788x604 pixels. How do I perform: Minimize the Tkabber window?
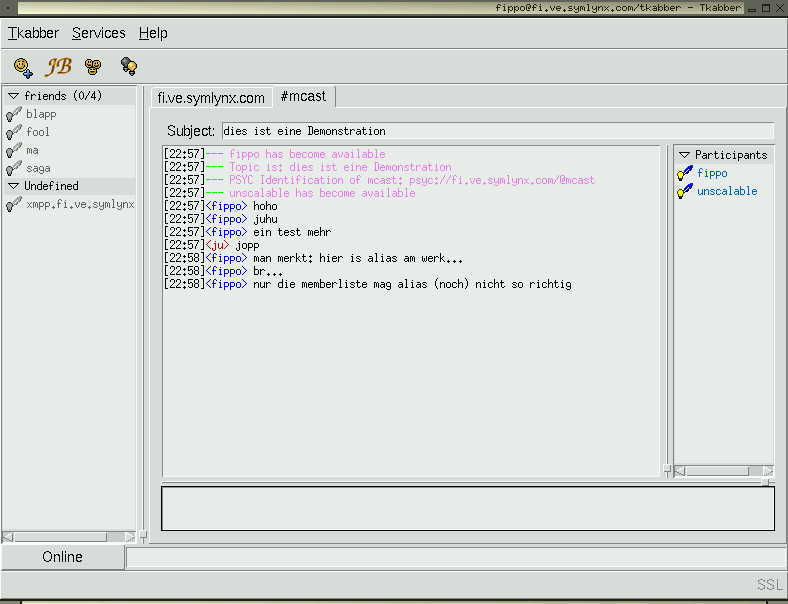click(752, 9)
